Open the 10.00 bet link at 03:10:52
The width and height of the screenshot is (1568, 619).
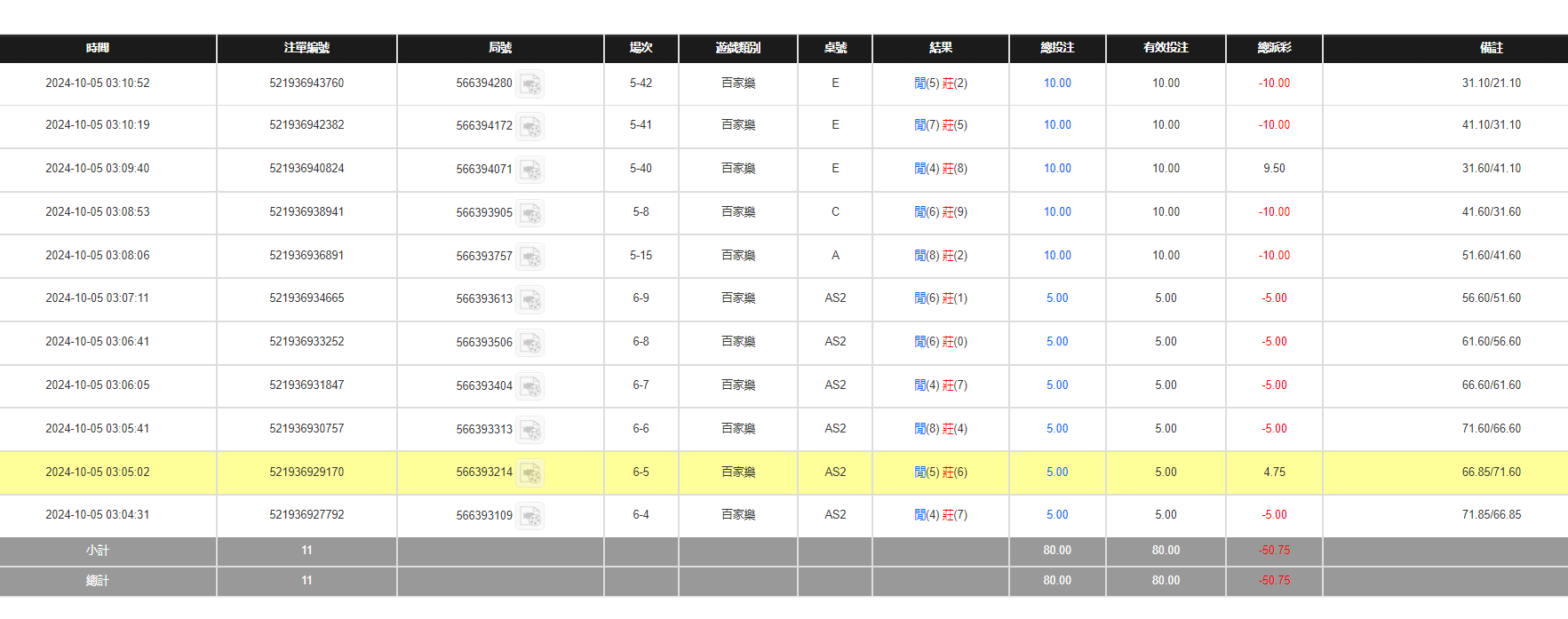click(1057, 83)
